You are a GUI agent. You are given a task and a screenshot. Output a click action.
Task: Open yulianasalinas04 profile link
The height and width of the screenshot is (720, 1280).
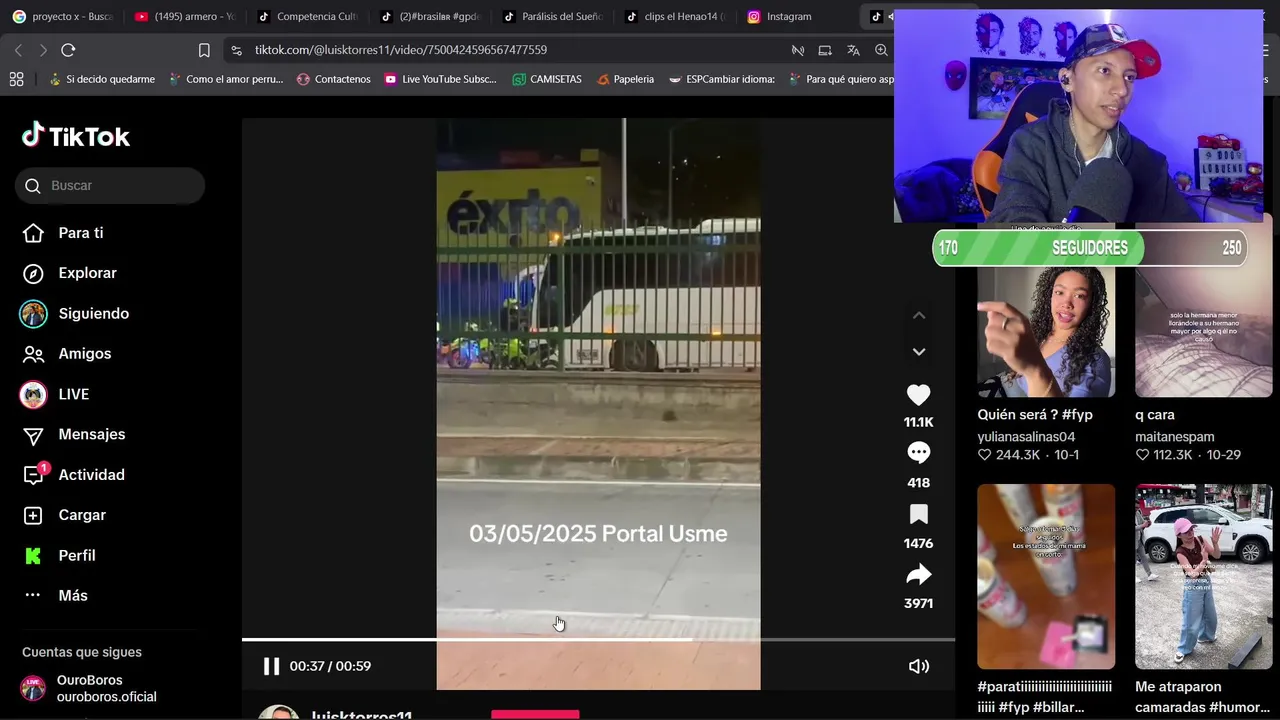coord(1026,437)
